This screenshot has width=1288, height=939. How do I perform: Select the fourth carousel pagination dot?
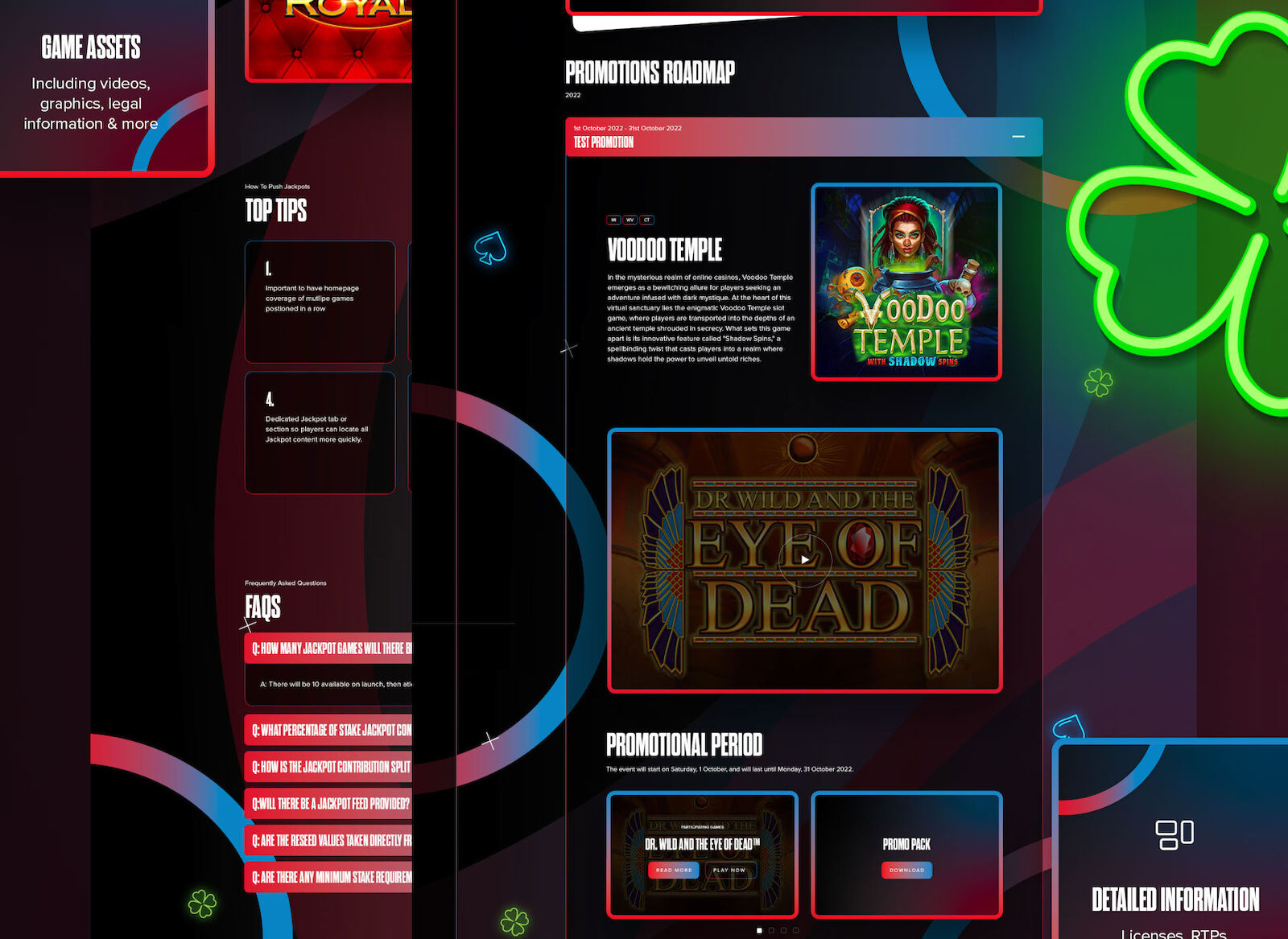coord(796,930)
